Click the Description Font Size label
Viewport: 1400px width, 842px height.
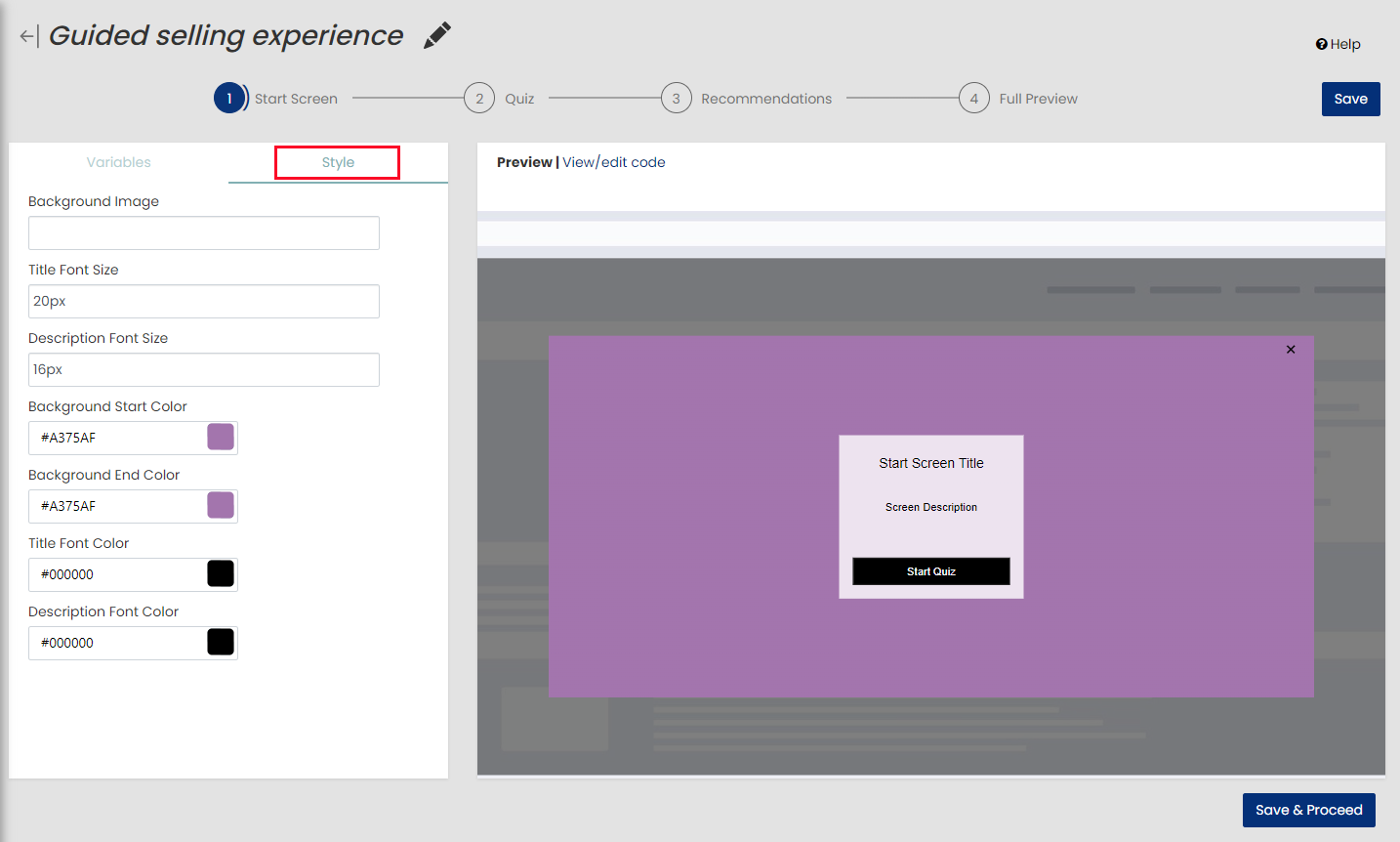click(x=98, y=338)
